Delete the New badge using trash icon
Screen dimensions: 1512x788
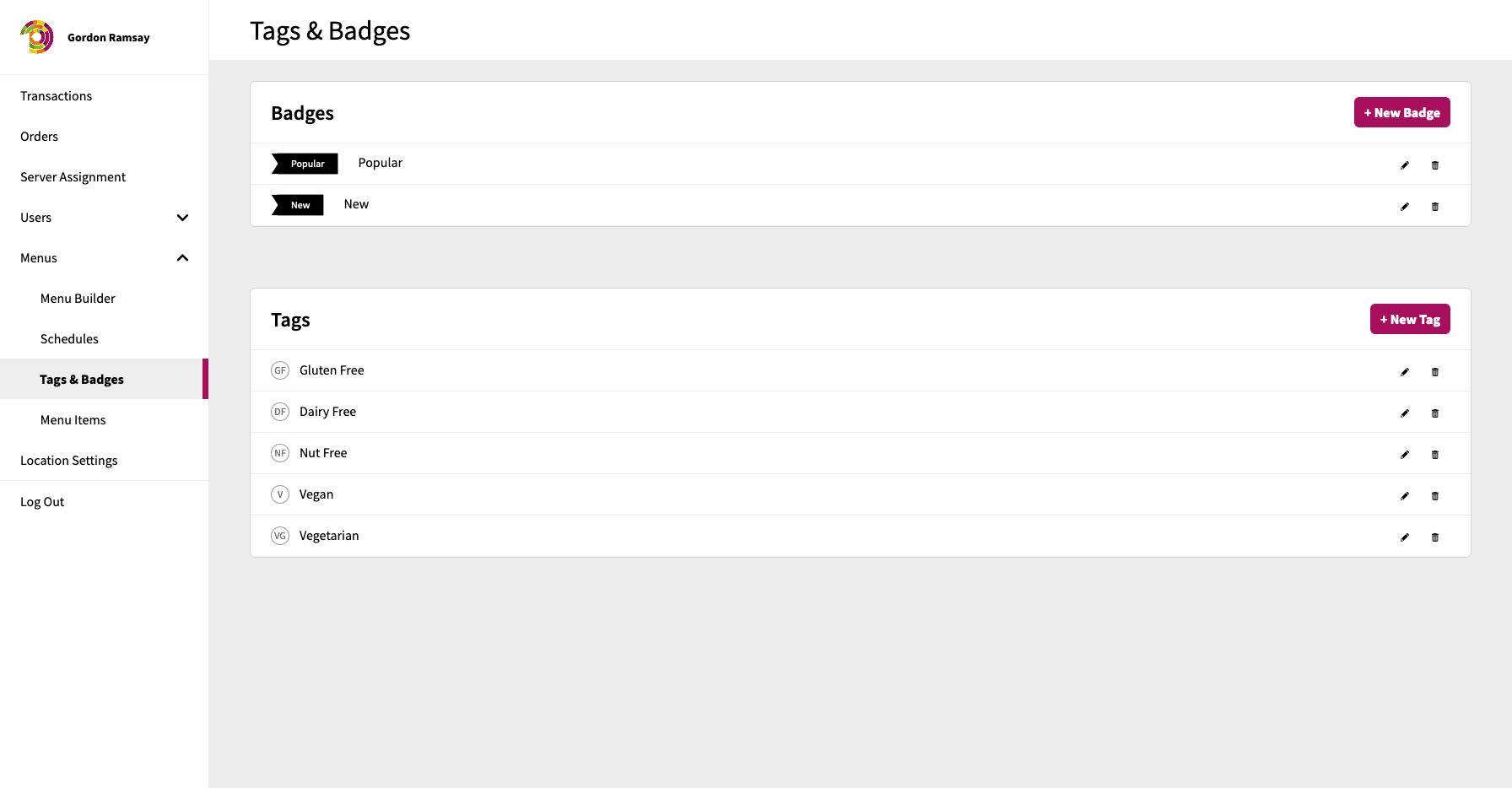(x=1435, y=207)
